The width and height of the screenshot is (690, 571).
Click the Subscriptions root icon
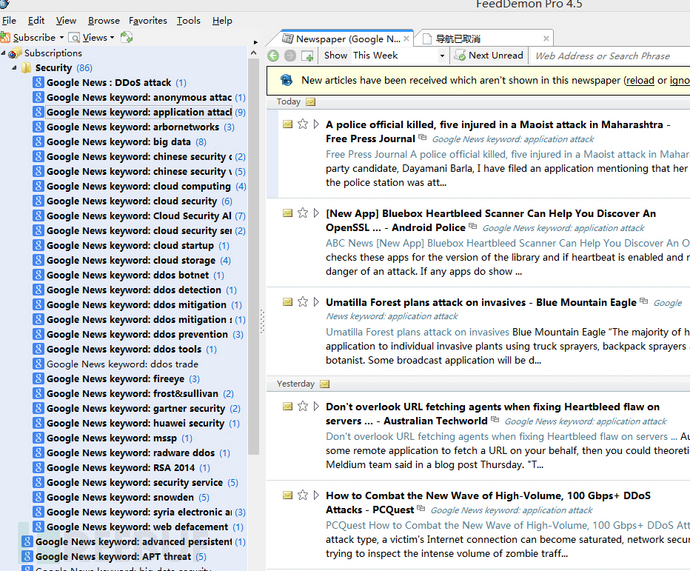pos(15,53)
